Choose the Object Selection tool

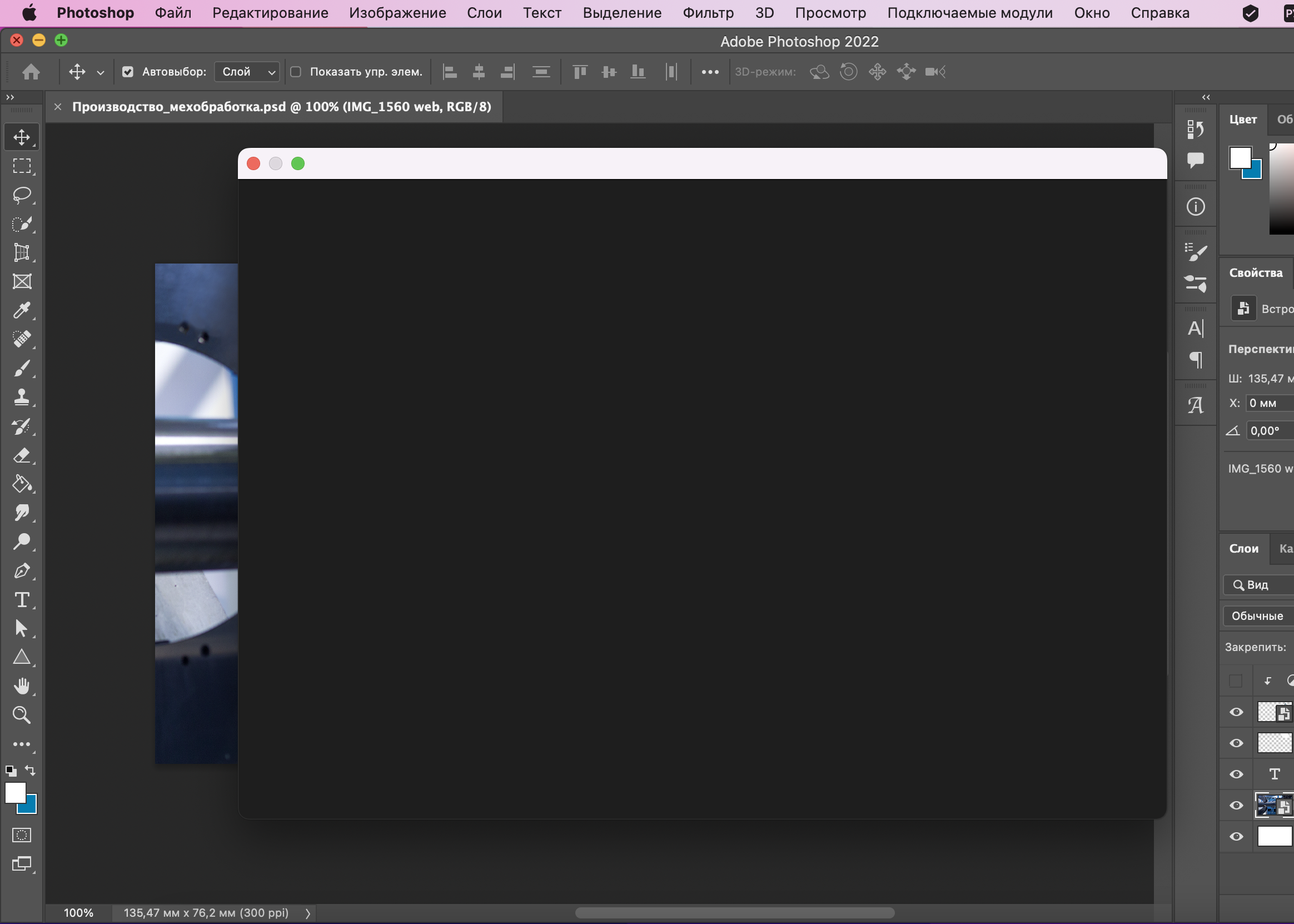point(22,223)
